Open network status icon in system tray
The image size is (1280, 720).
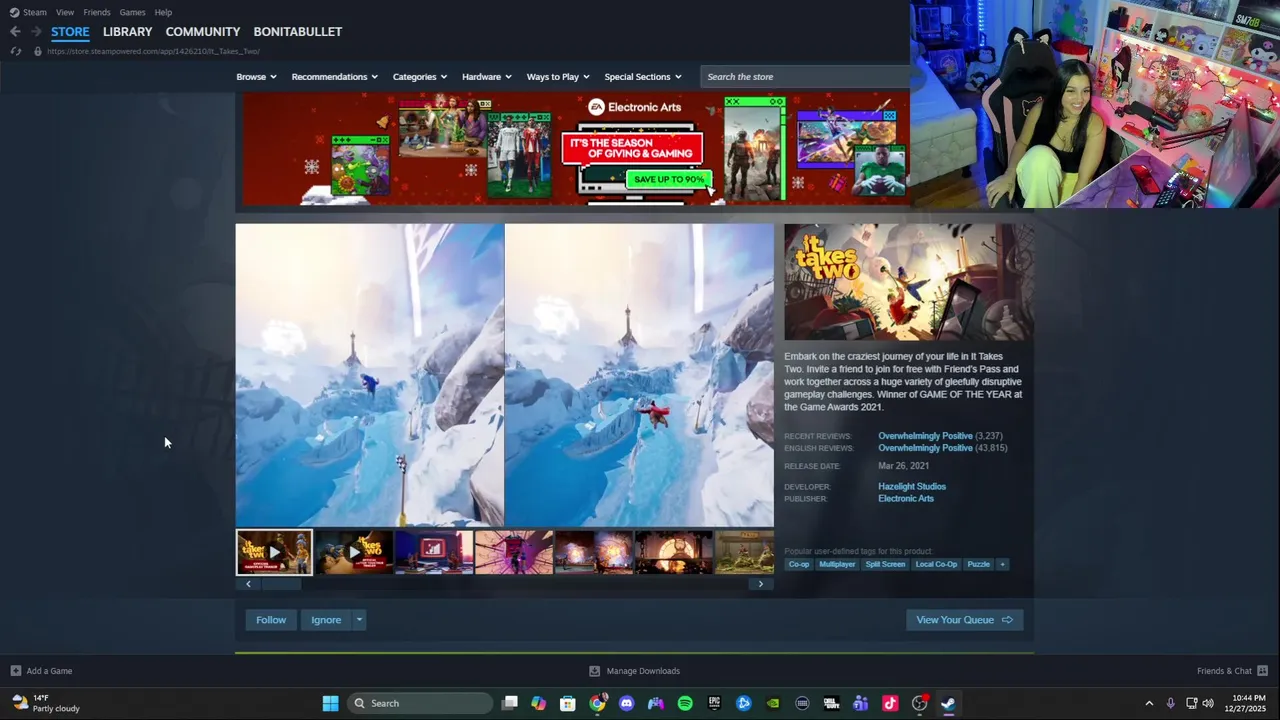tap(1191, 703)
